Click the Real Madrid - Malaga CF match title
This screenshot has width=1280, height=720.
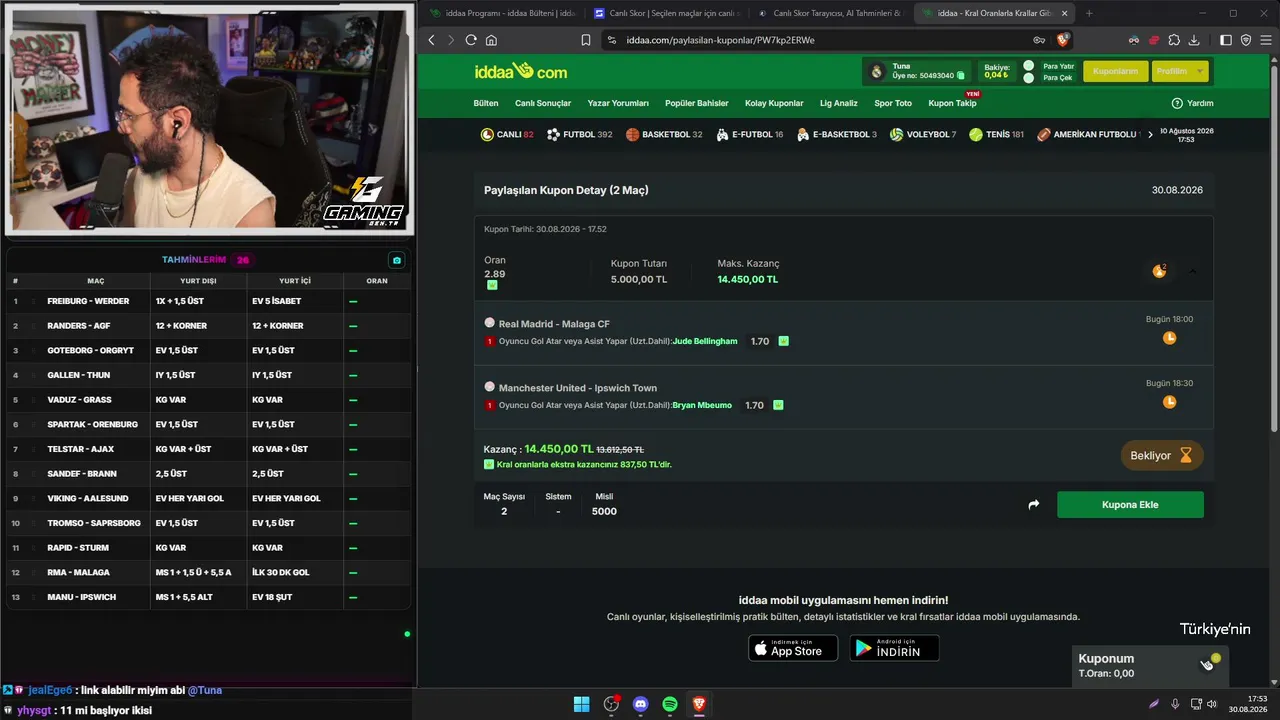[554, 324]
